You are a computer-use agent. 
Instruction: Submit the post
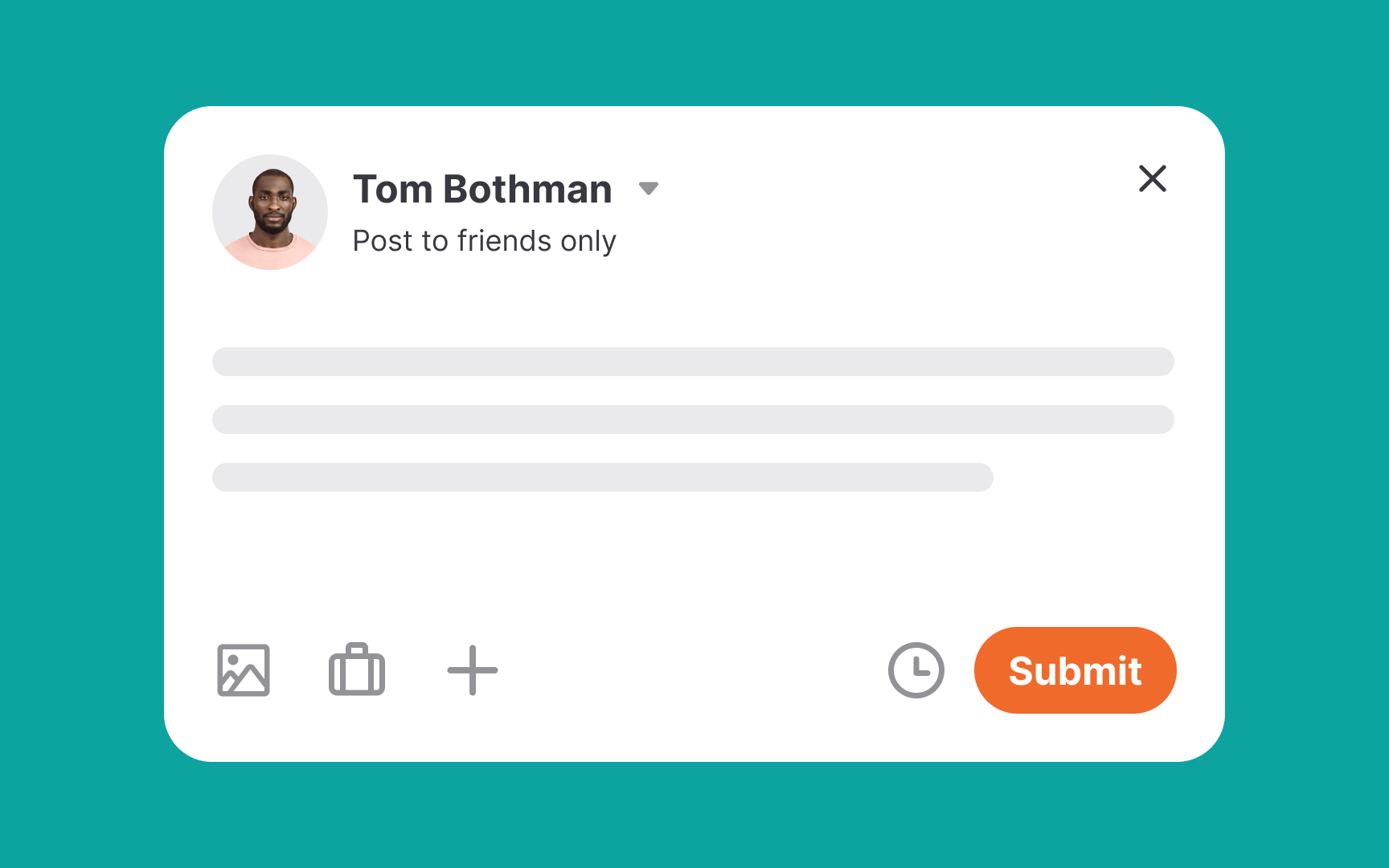click(x=1075, y=670)
